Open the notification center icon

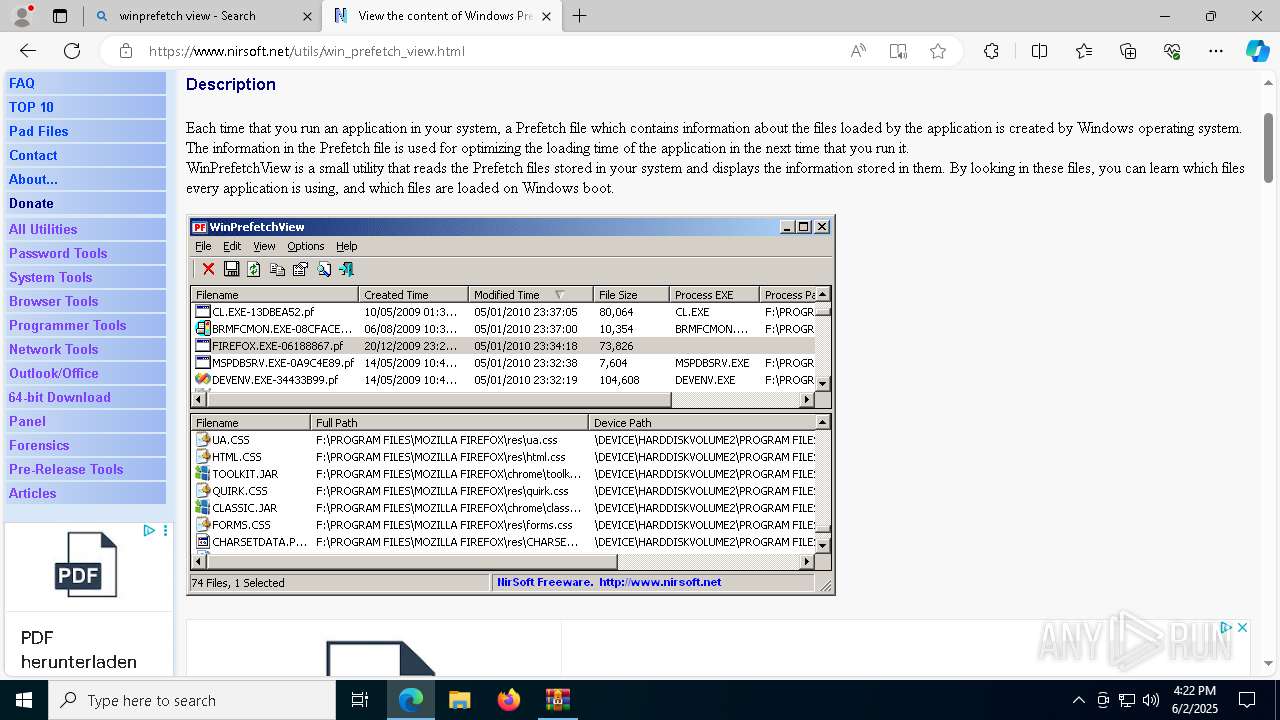pos(1247,700)
